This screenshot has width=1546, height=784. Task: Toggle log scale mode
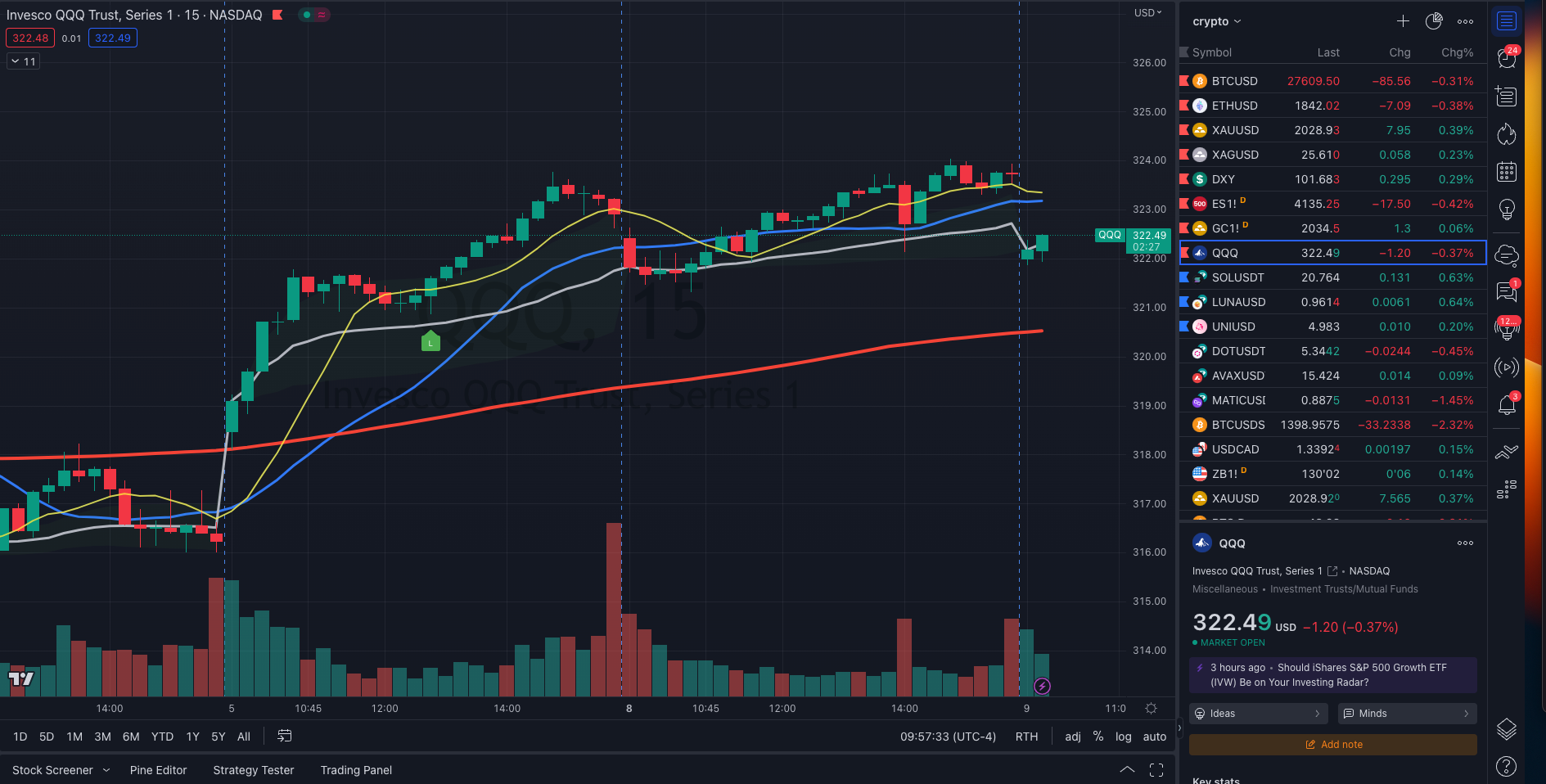click(1123, 737)
